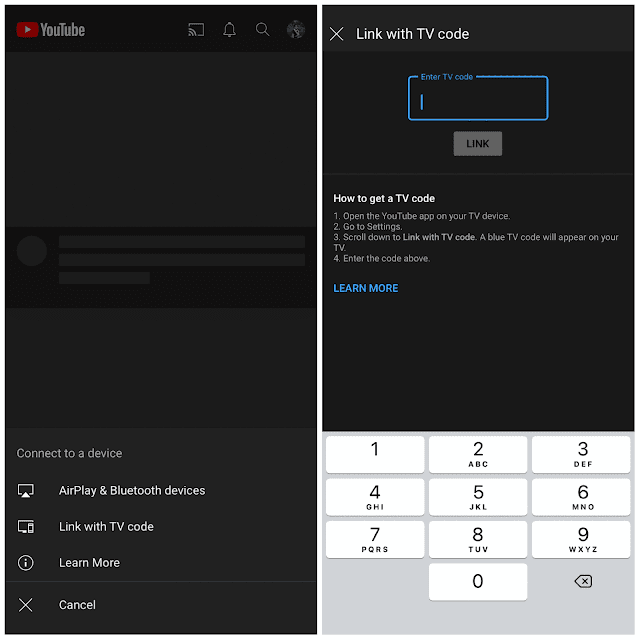Tap keypad digit 2 ABC
This screenshot has height=640, width=640.
coord(478,454)
